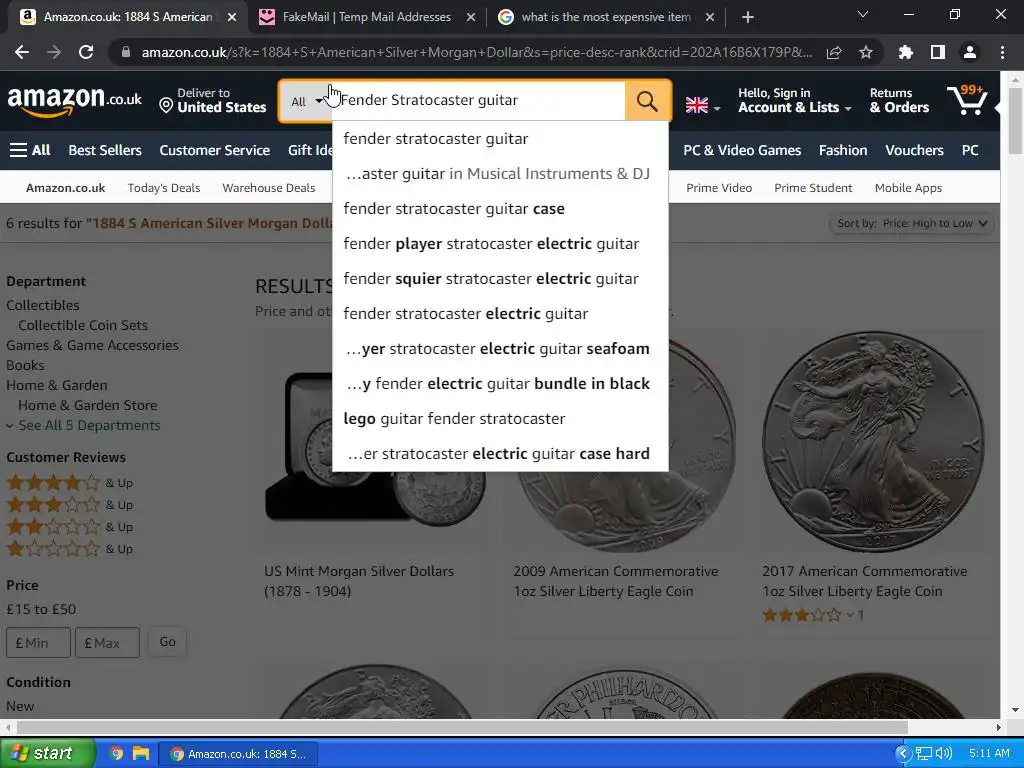Choose suggestion fender player stratocaster electric guitar
1024x768 pixels.
pos(500,244)
